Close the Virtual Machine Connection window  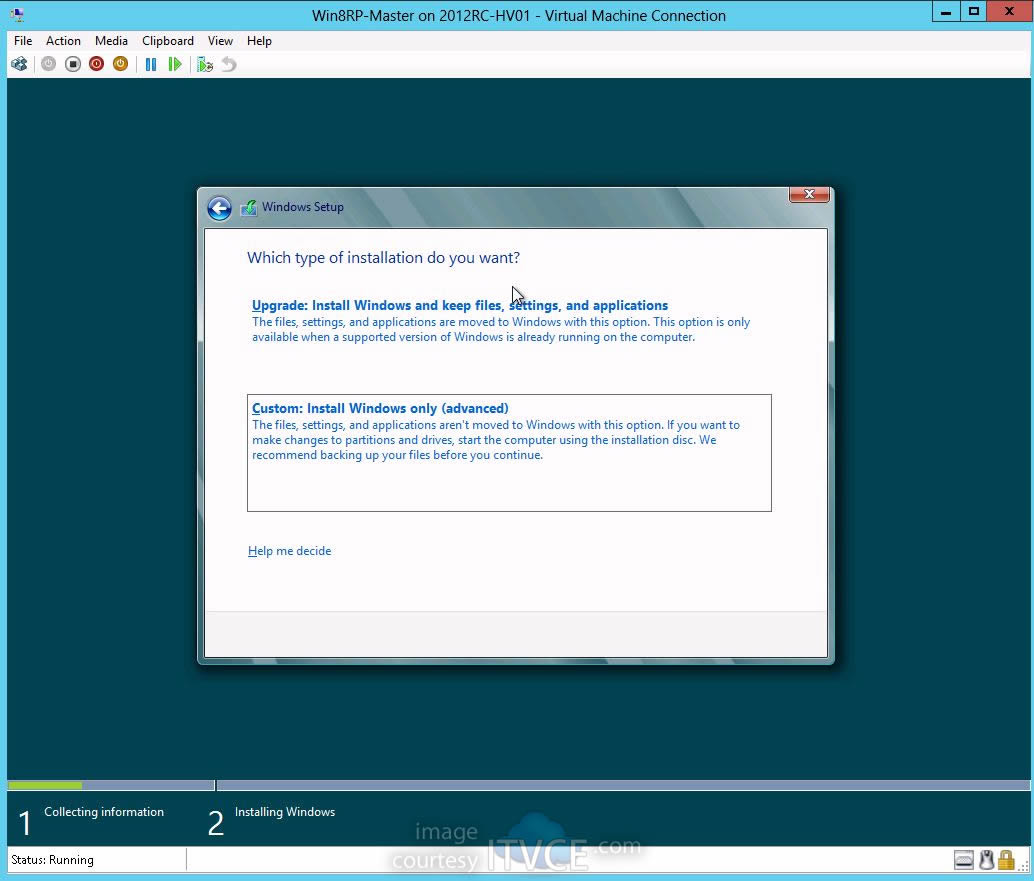pyautogui.click(x=1009, y=12)
